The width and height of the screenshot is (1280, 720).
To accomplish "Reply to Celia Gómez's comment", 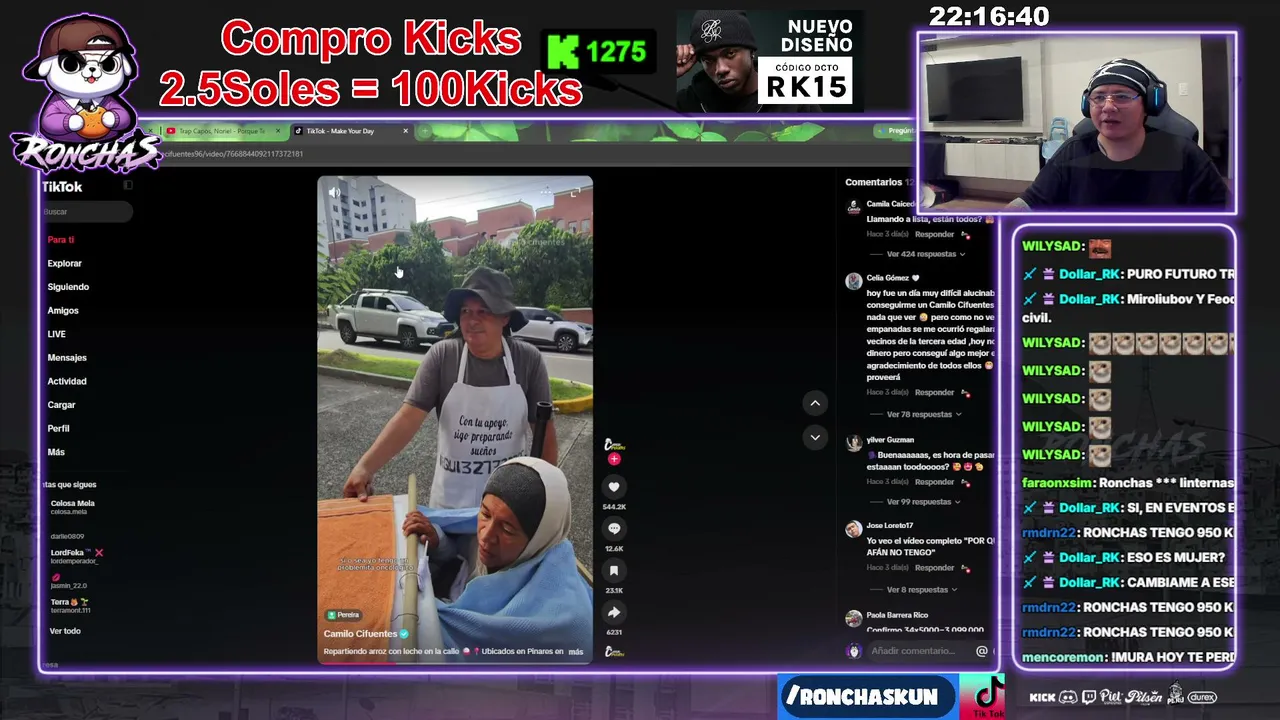I will [935, 393].
